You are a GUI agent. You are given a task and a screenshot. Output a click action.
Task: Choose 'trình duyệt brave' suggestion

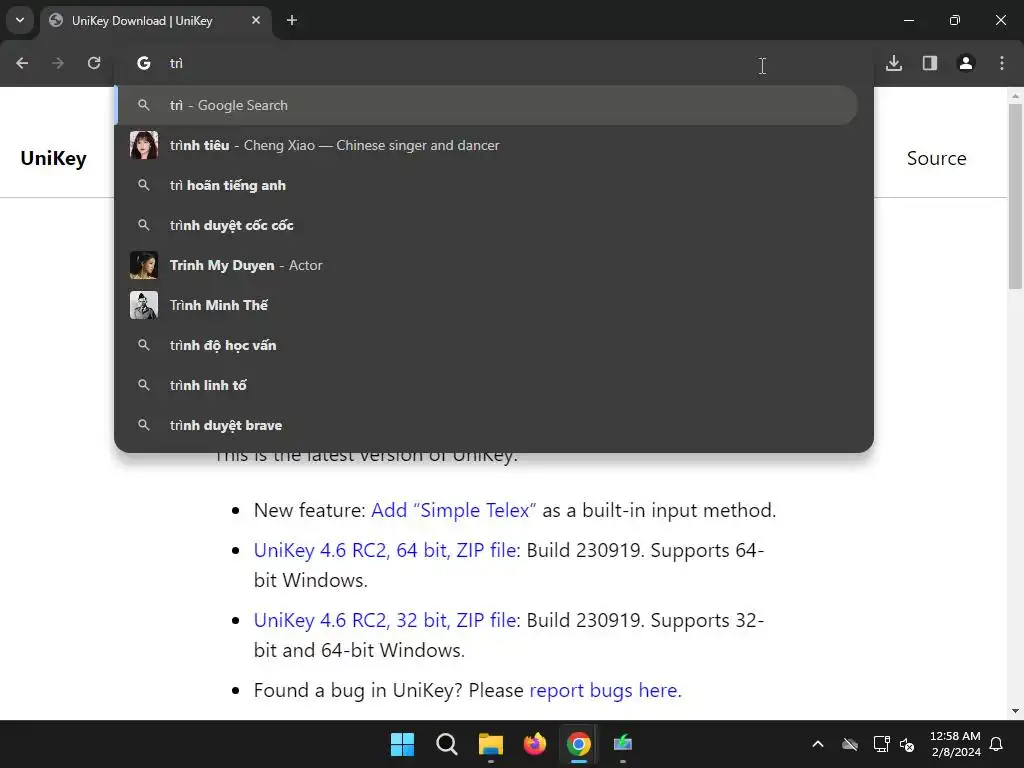(487, 425)
